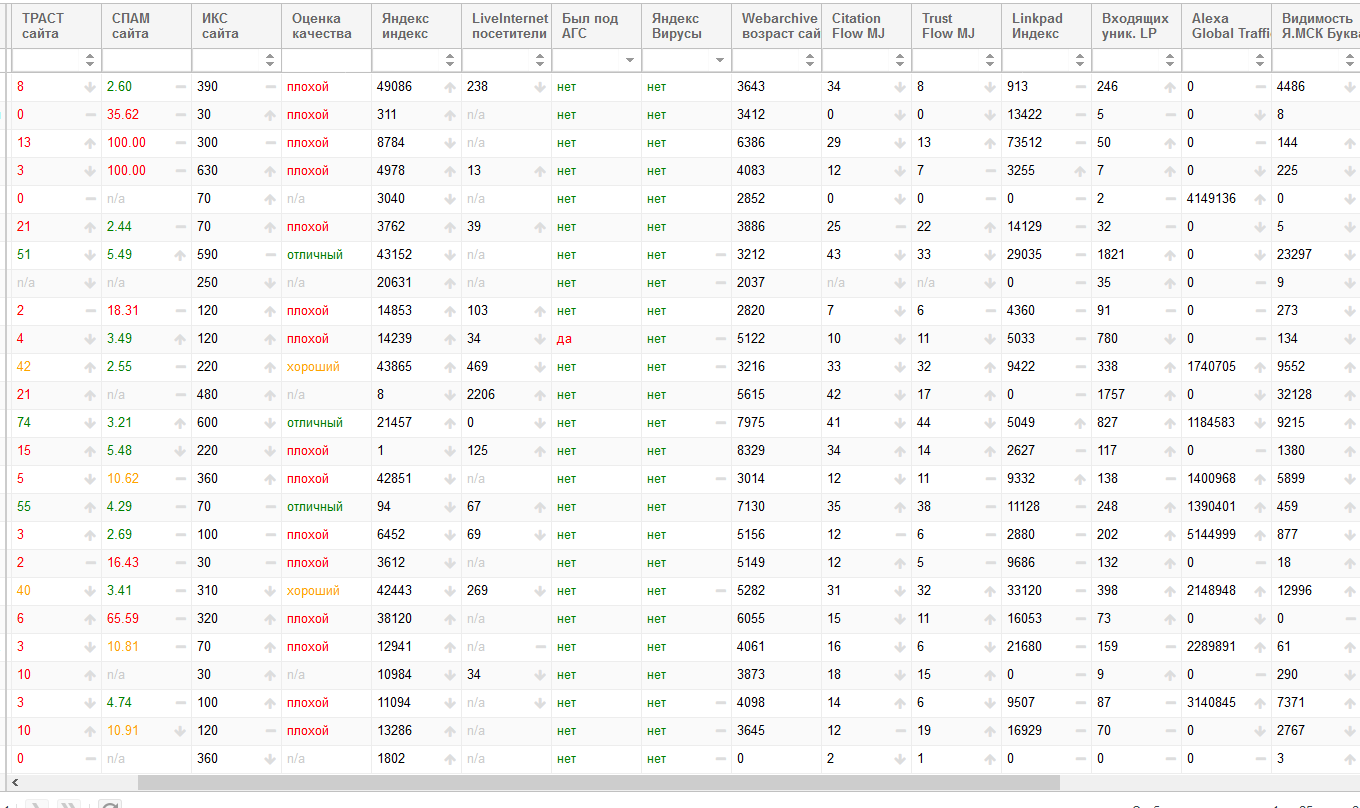Click the up arrow beside Входящих value 1821
Screen dimensions: 1360x808
[1170, 255]
